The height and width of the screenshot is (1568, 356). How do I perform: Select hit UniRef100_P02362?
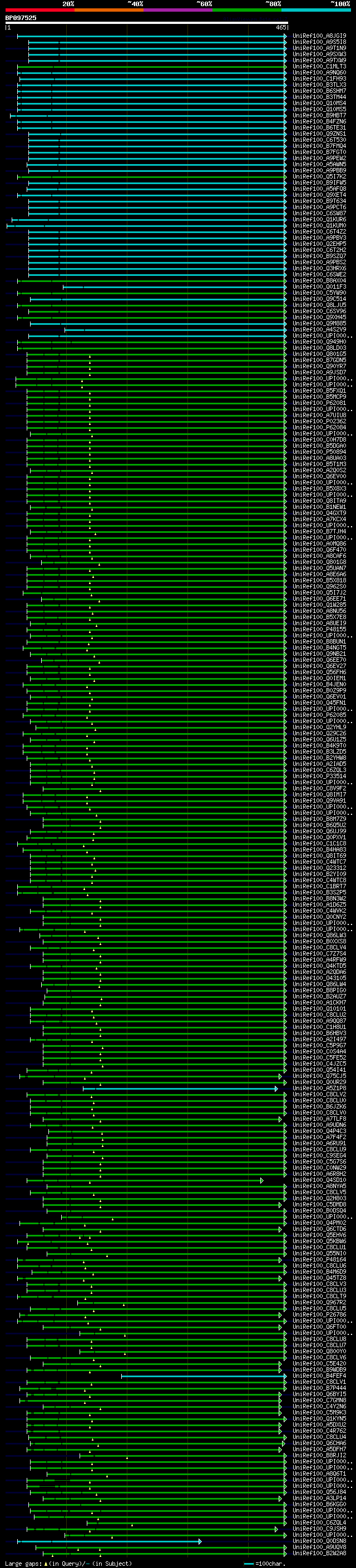pos(319,421)
